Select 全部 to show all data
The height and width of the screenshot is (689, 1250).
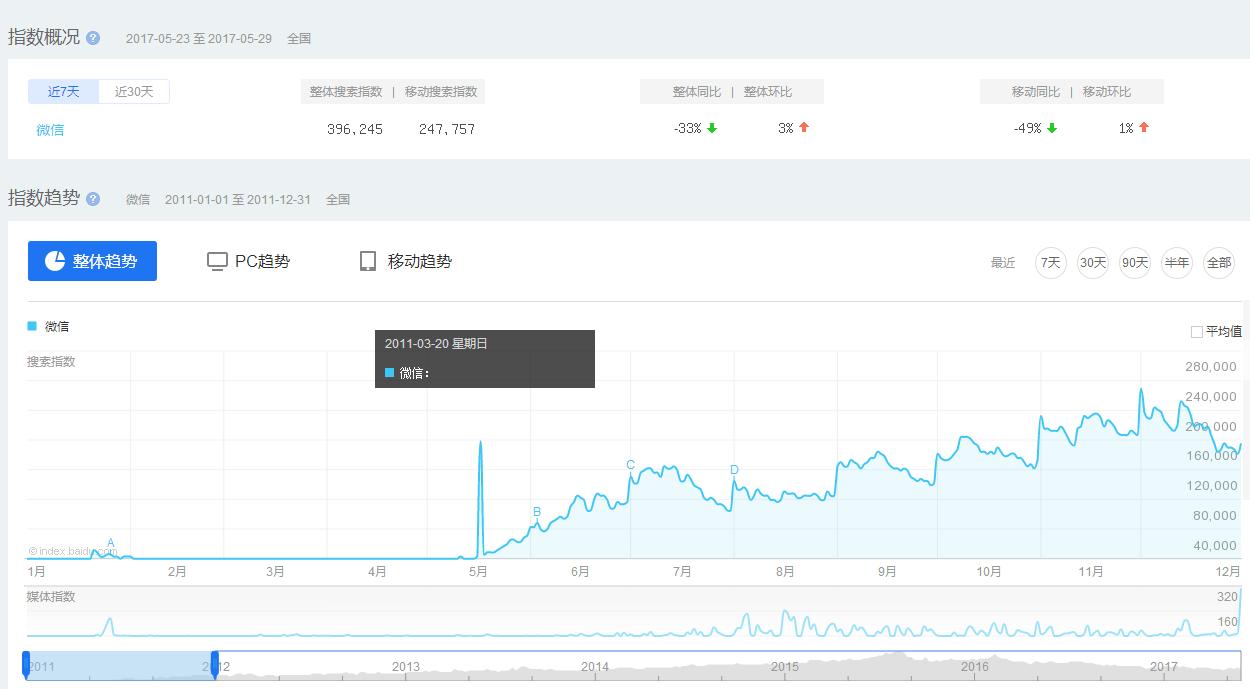1219,262
